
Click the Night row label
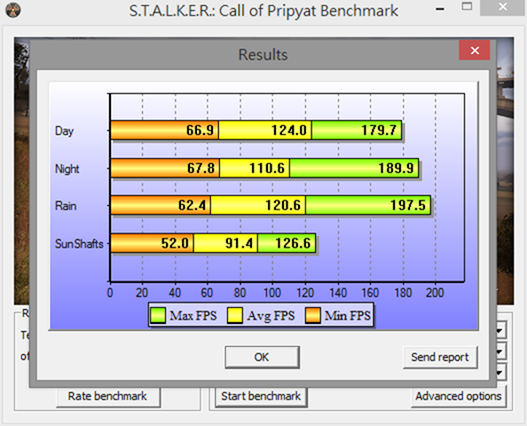(x=67, y=169)
